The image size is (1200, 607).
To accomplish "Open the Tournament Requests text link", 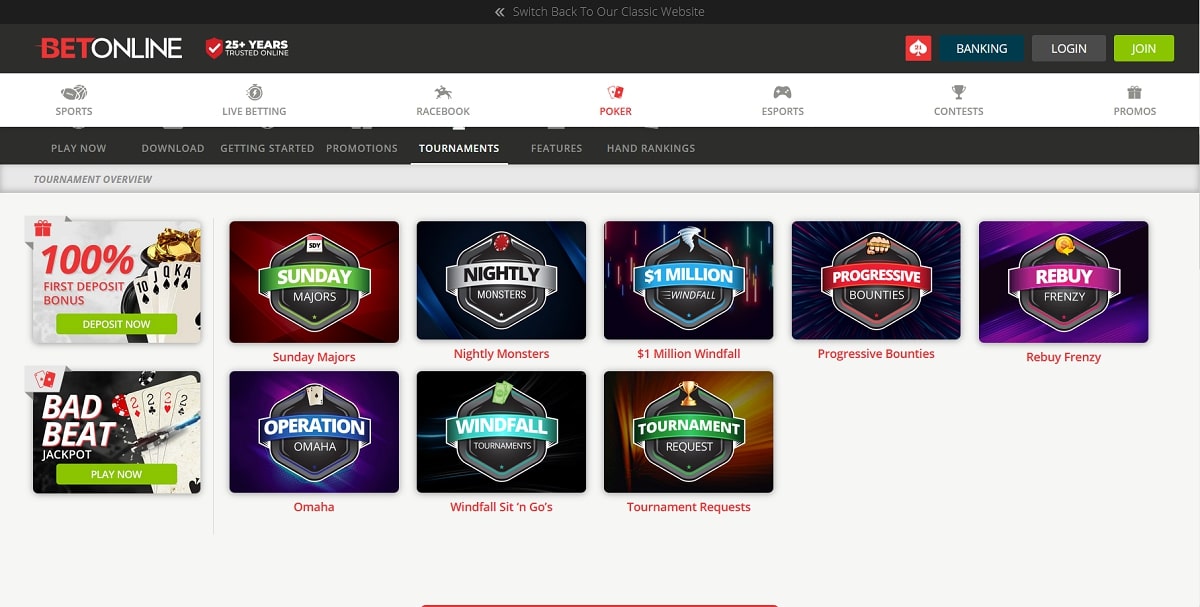I will click(x=688, y=507).
